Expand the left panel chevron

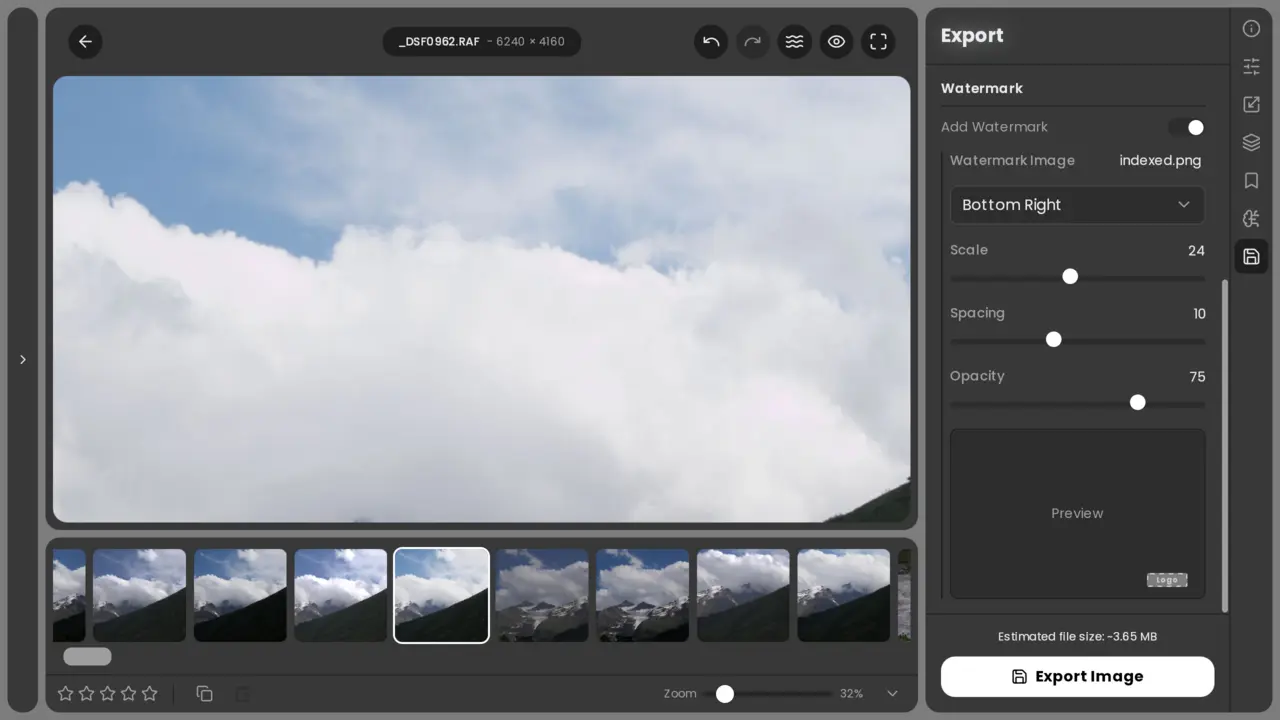pos(23,360)
